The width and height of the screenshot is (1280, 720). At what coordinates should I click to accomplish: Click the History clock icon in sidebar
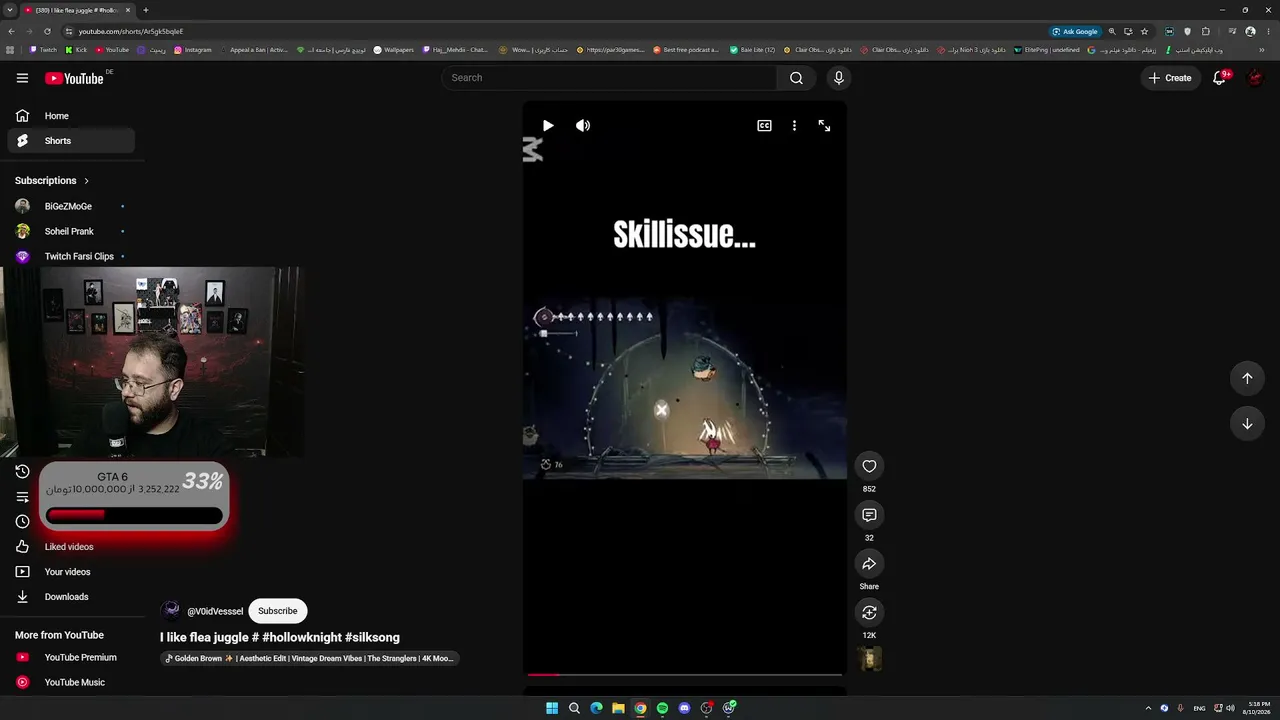click(x=22, y=472)
